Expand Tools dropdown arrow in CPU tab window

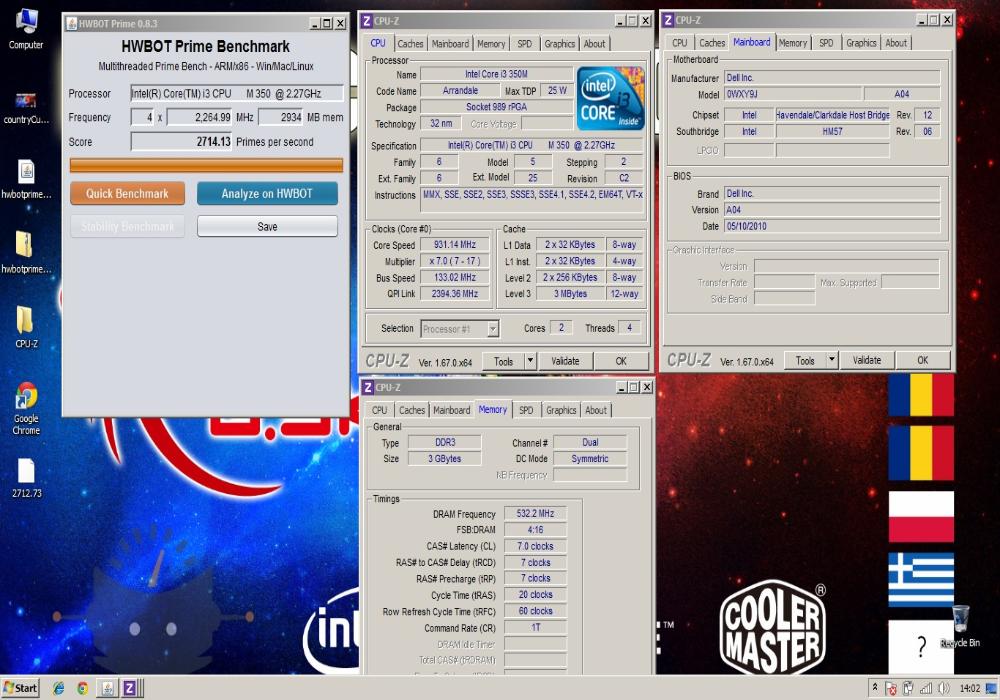pyautogui.click(x=530, y=361)
